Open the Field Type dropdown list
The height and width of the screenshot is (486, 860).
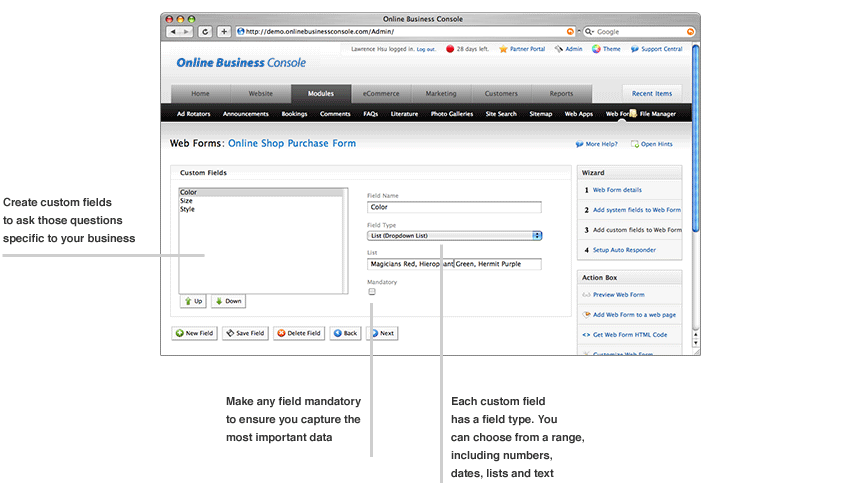pos(454,236)
